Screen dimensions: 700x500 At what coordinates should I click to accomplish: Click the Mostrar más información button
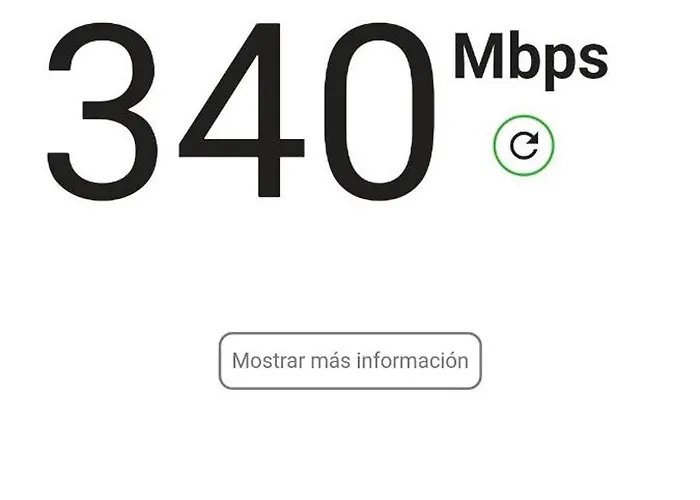point(350,361)
